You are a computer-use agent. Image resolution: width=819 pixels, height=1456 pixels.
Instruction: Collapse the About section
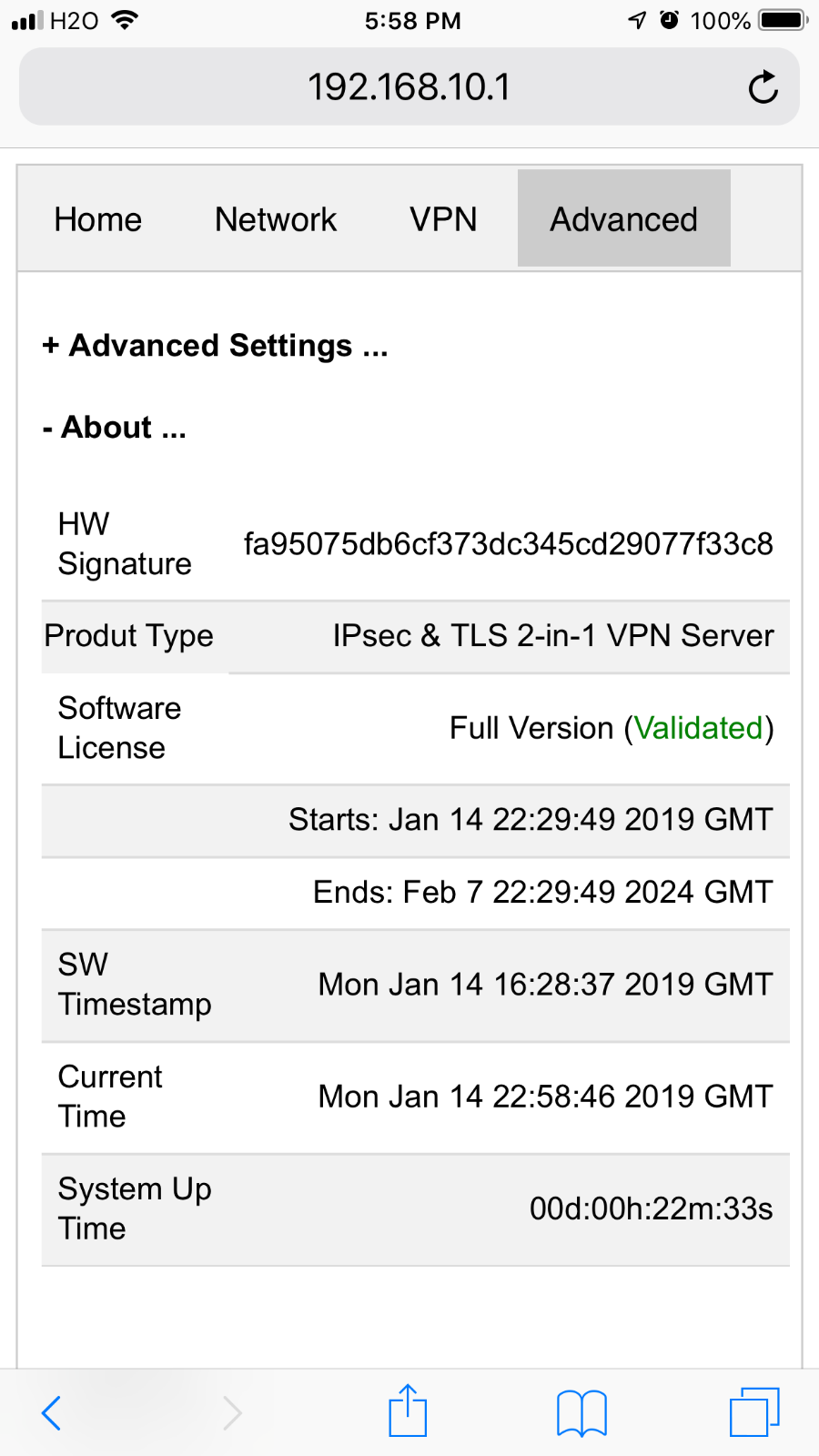[x=115, y=428]
